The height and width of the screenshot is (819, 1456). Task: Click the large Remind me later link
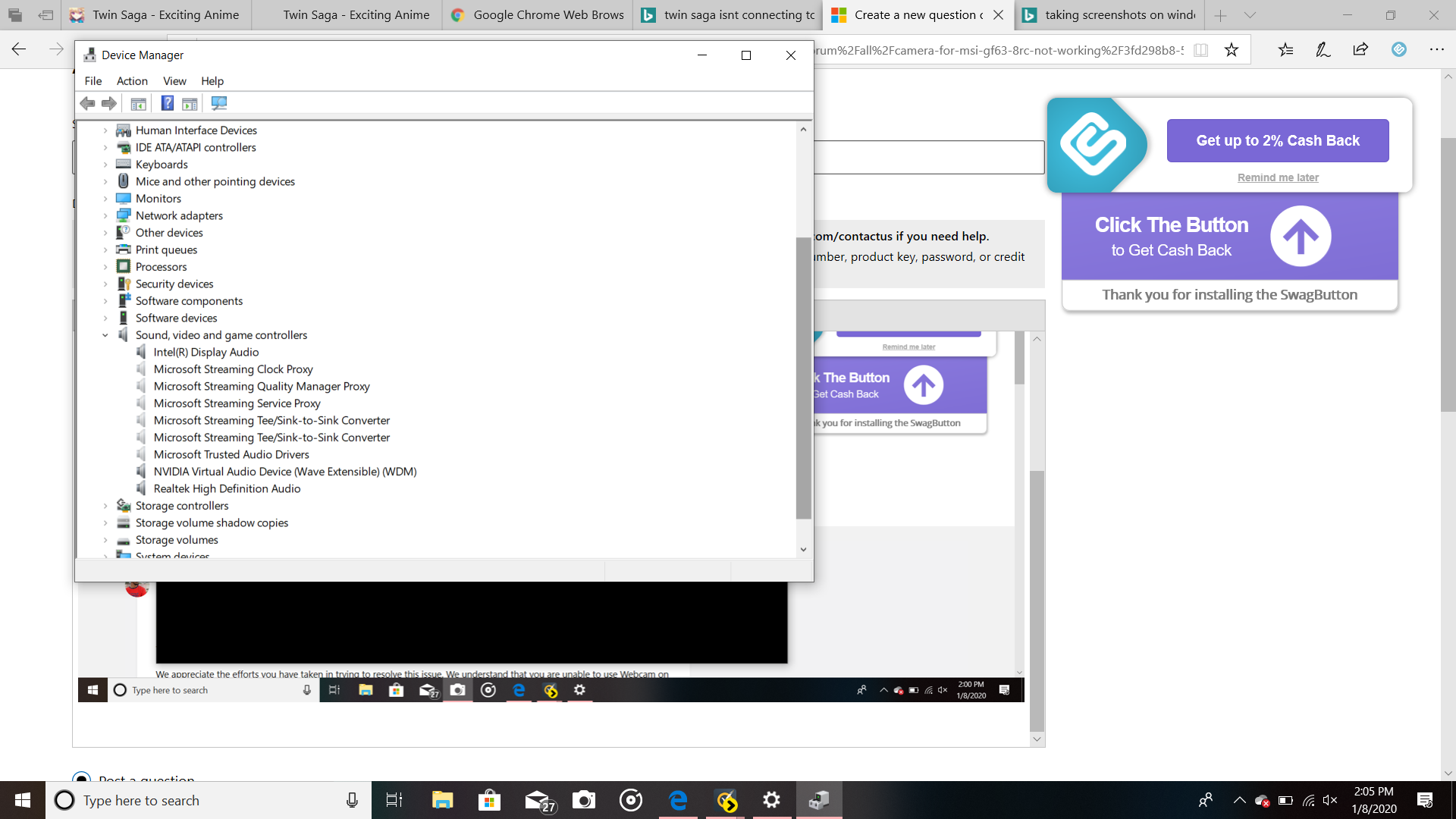click(1277, 177)
